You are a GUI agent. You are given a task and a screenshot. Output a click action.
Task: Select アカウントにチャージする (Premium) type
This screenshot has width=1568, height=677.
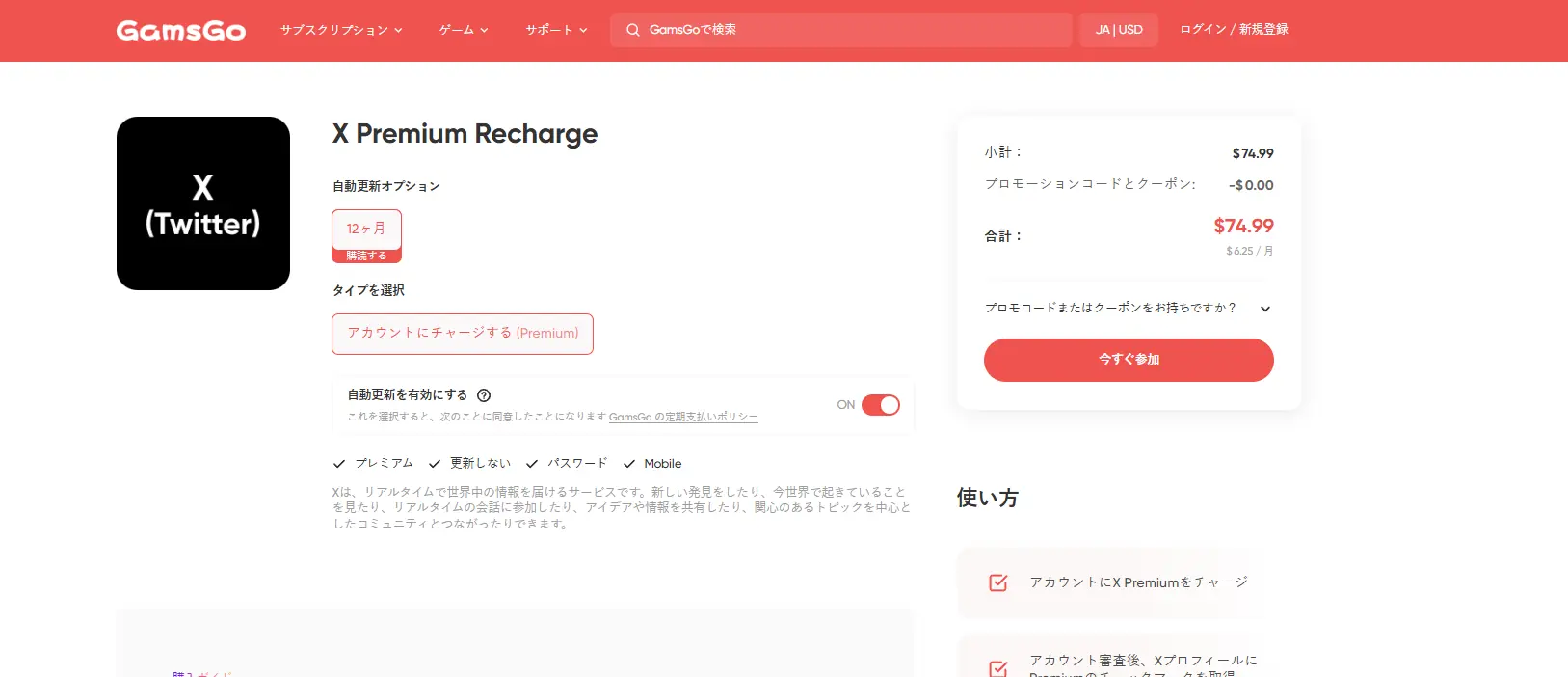point(463,334)
